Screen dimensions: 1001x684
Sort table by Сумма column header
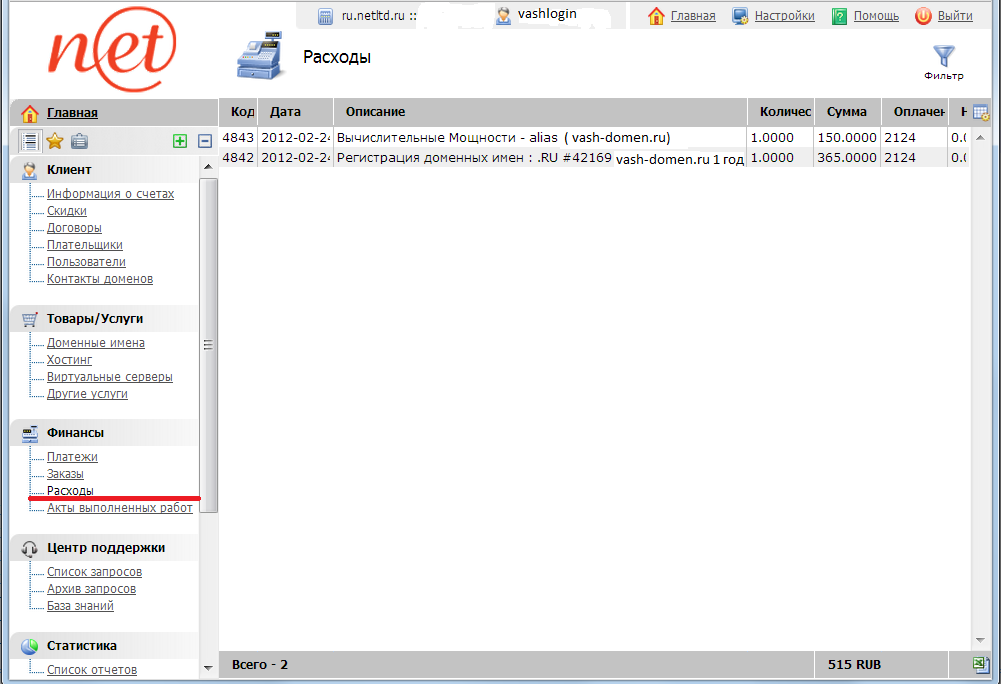click(846, 112)
